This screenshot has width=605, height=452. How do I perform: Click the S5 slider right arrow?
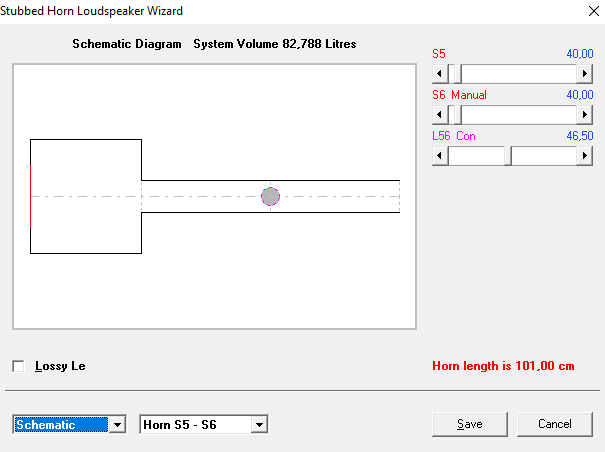click(585, 73)
